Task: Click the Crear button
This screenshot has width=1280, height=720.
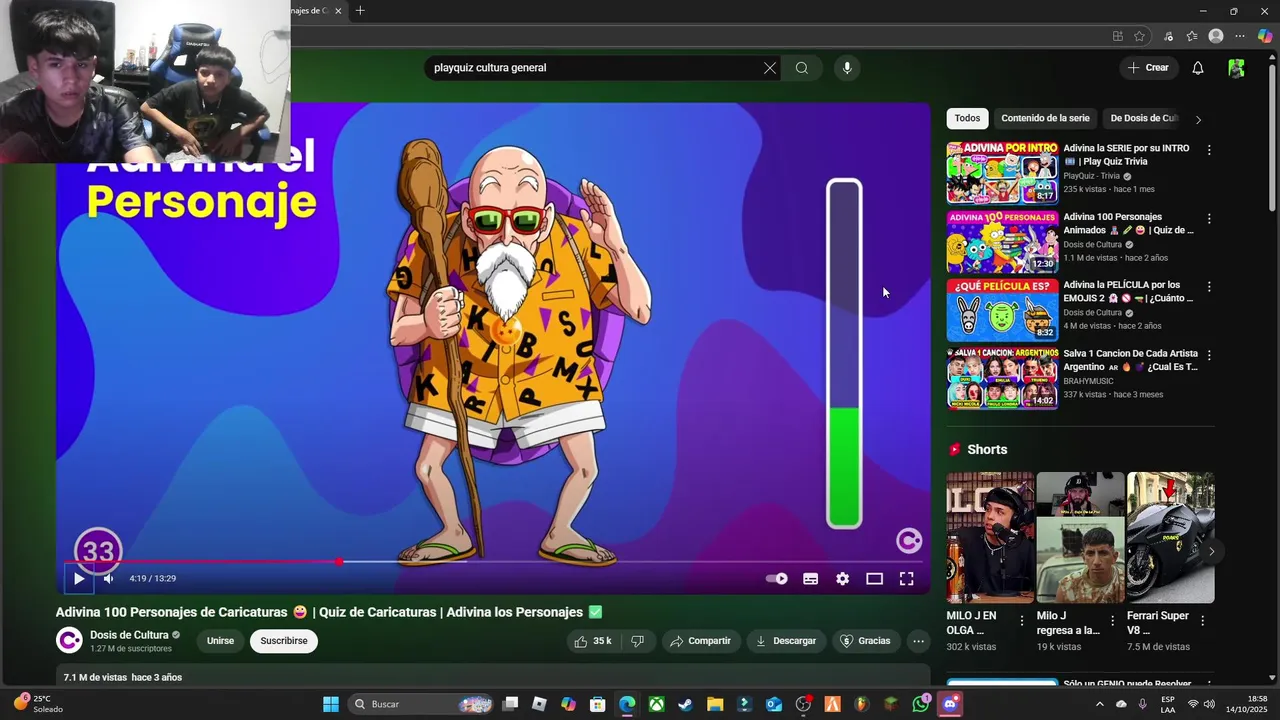Action: 1148,68
